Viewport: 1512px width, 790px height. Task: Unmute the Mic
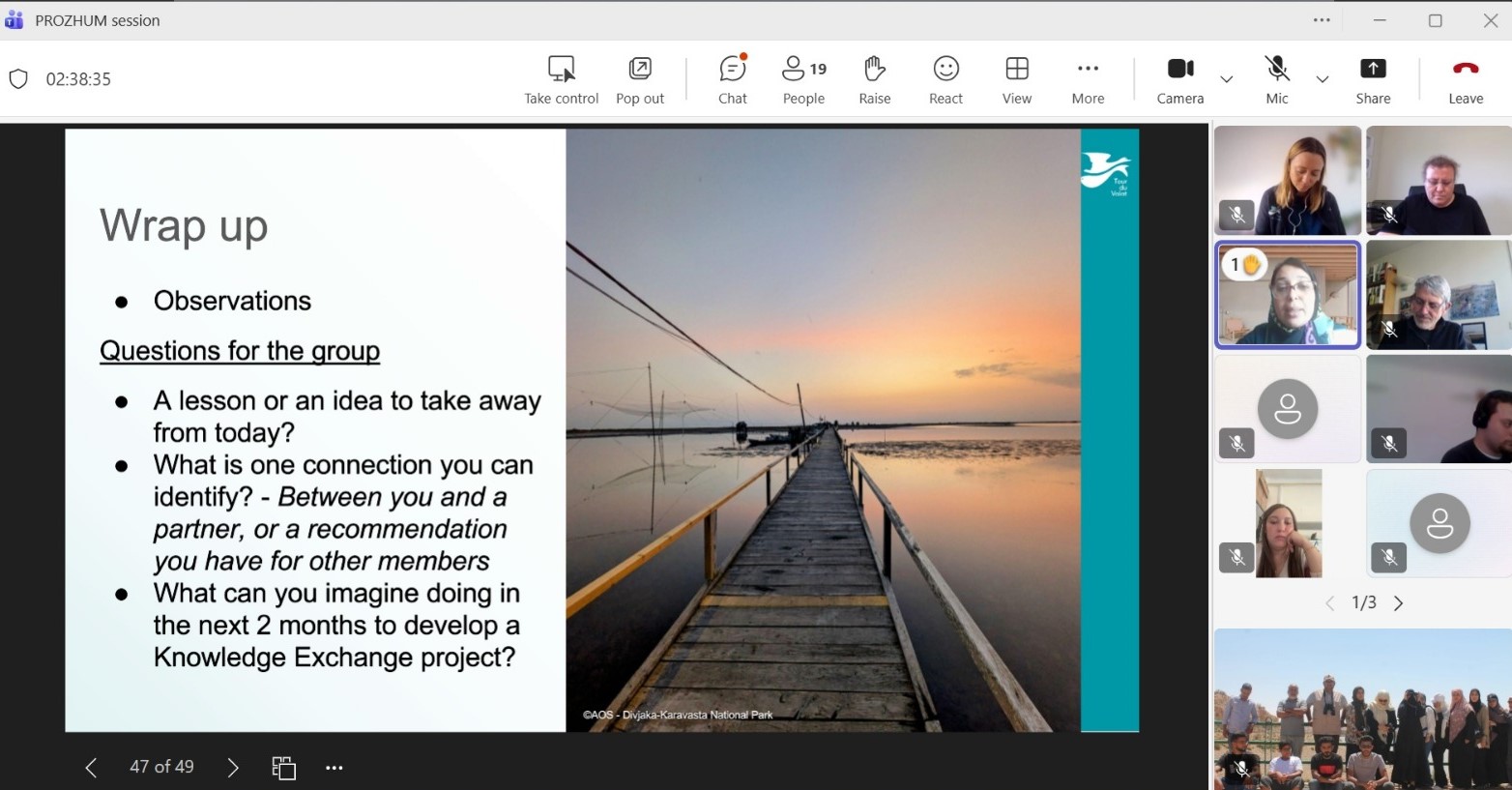pyautogui.click(x=1276, y=79)
